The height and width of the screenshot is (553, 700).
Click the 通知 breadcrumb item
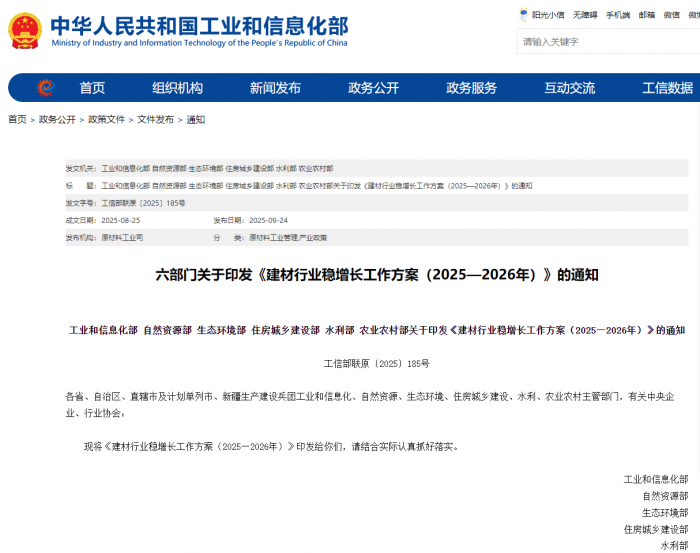(195, 119)
